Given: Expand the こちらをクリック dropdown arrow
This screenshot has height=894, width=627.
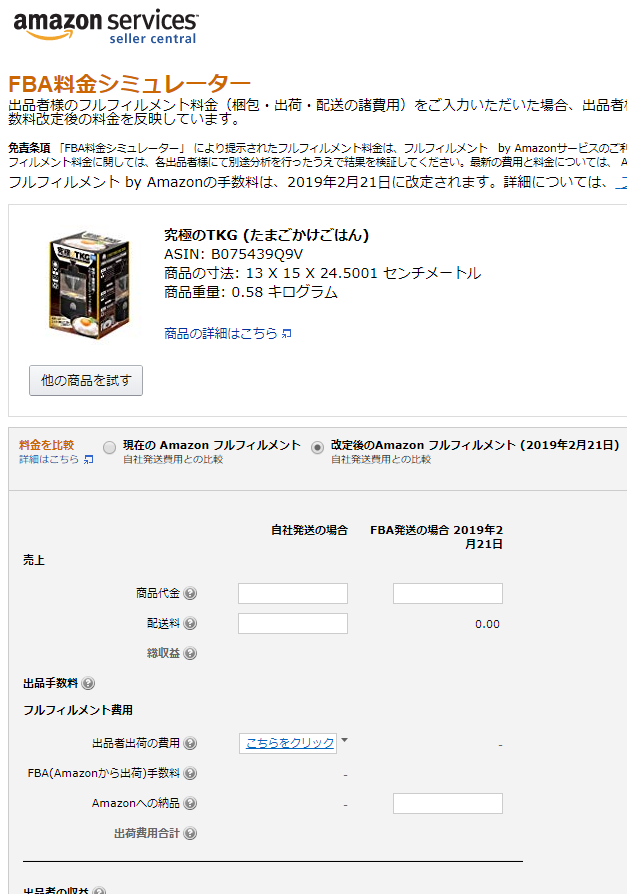Looking at the screenshot, I should click(x=344, y=741).
